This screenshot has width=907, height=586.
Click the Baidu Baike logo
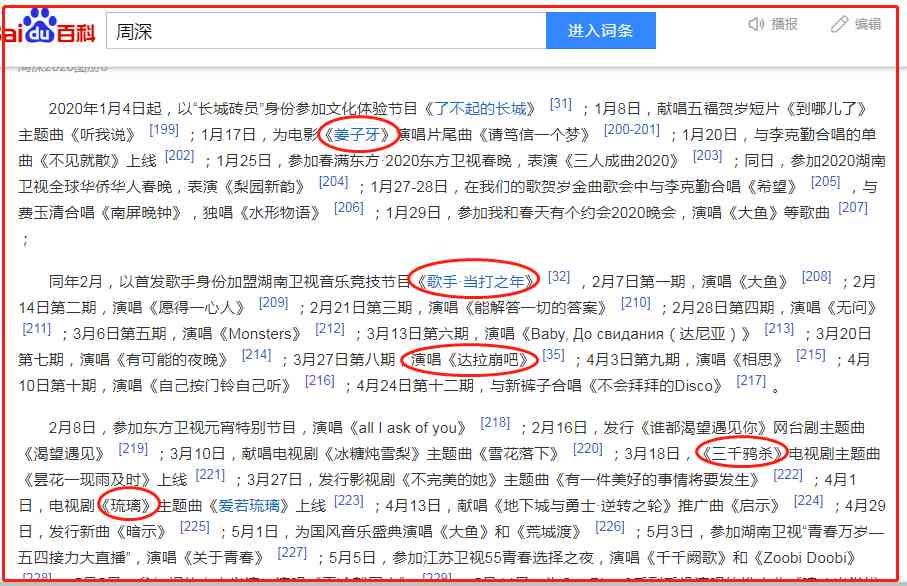50,29
